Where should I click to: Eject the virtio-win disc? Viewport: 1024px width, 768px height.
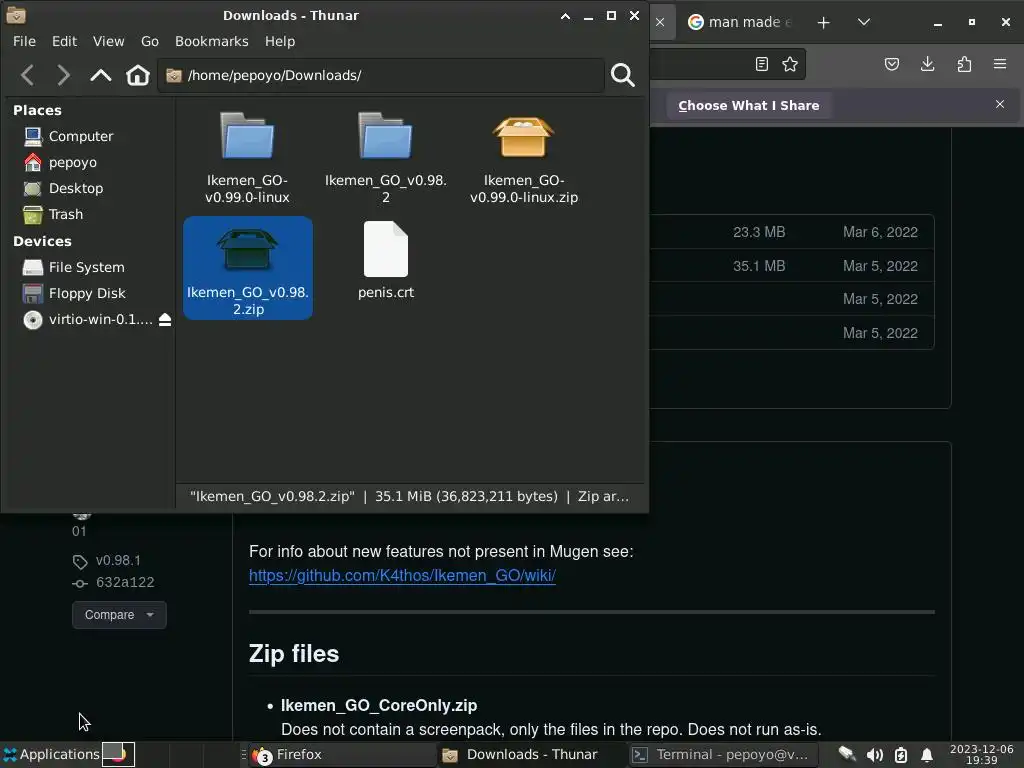click(x=165, y=319)
